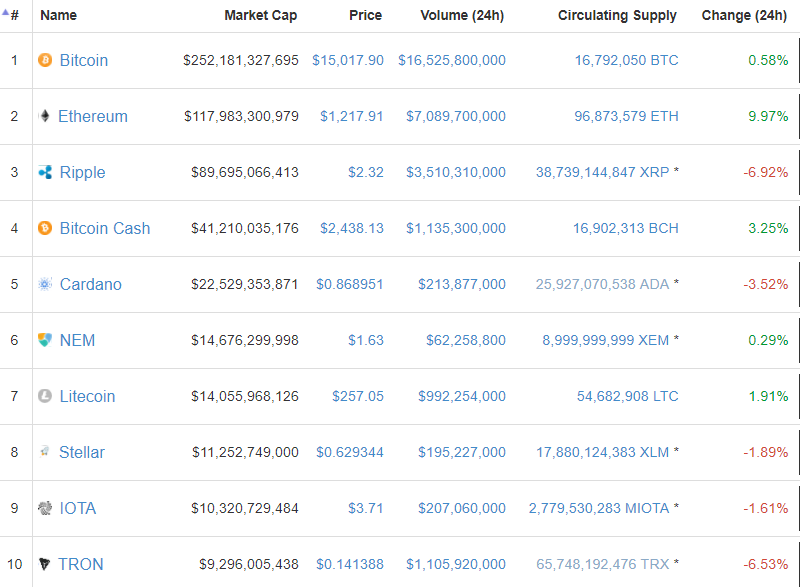Click Bitcoin Cash price $2,438.13
The width and height of the screenshot is (800, 587).
352,228
